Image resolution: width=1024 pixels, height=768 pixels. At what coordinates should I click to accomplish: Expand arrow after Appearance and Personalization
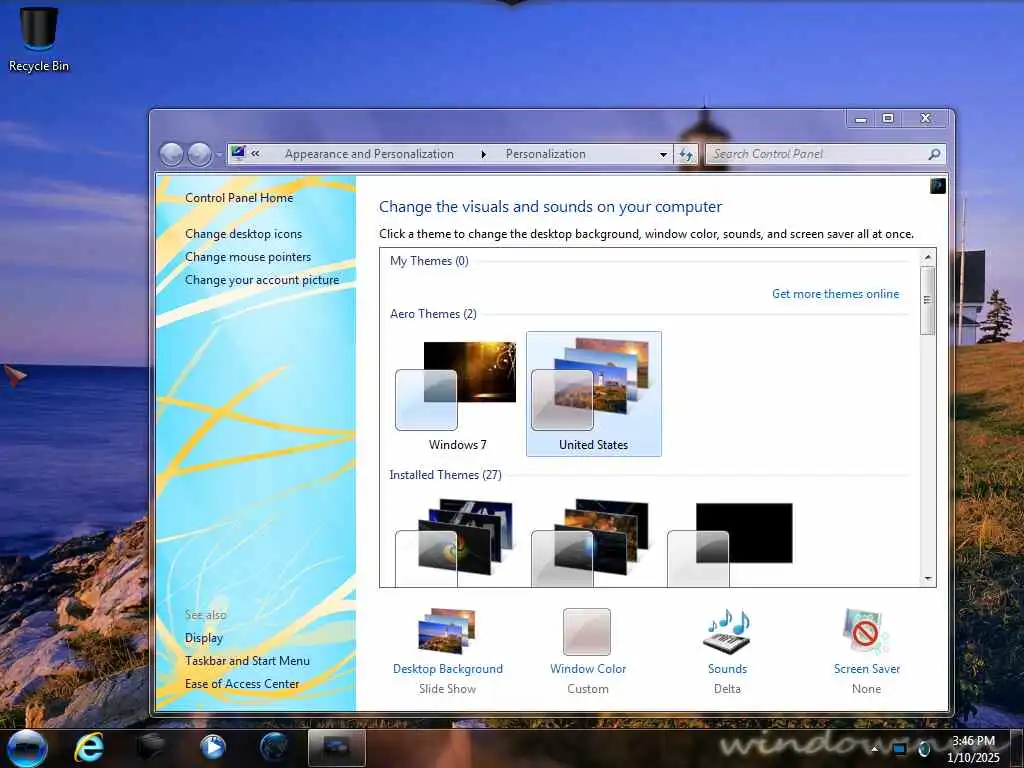[x=483, y=155]
